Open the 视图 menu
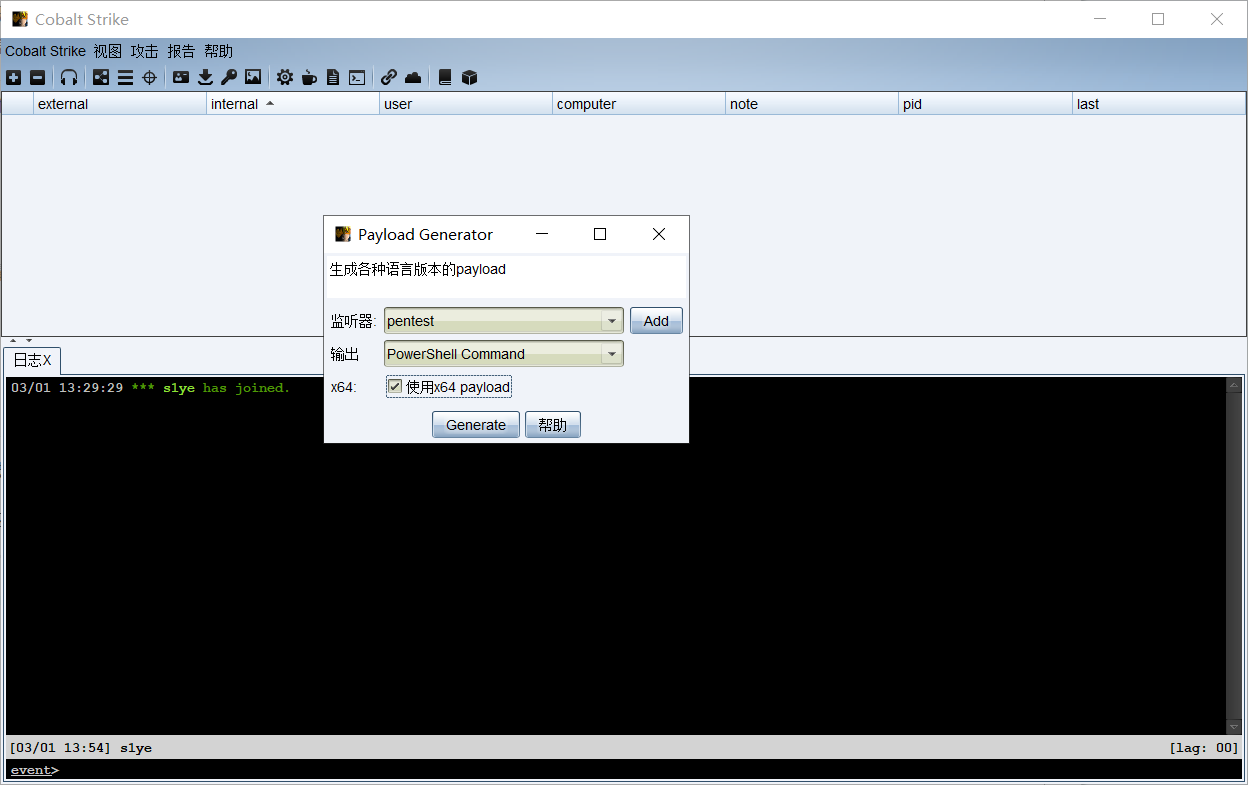Viewport: 1248px width, 785px height. tap(107, 51)
